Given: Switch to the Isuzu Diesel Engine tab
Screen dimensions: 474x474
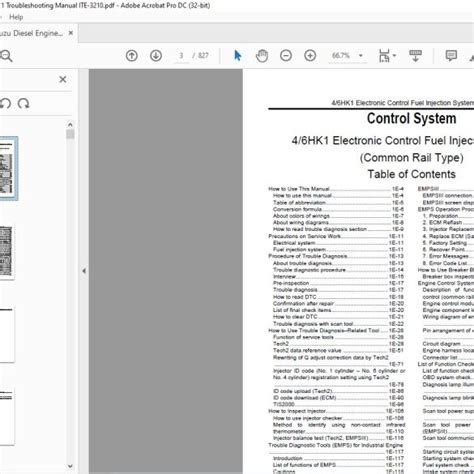Looking at the screenshot, I should tap(32, 33).
